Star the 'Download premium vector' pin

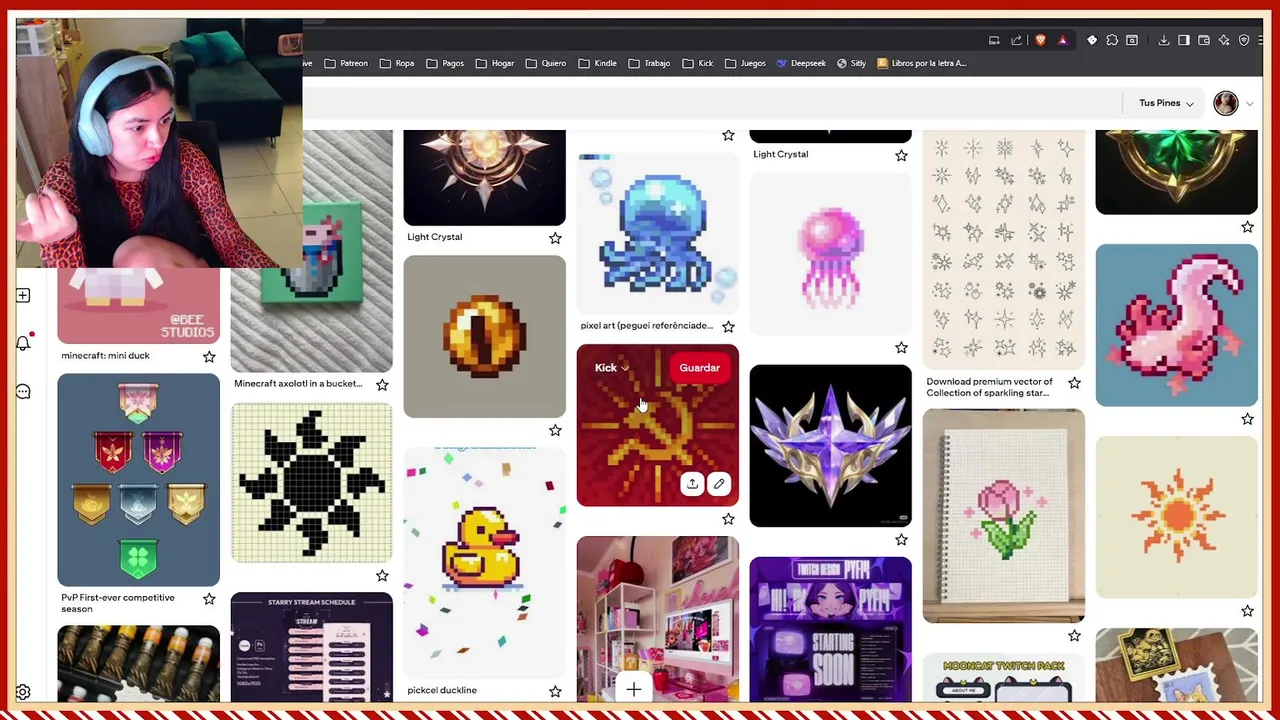coord(1074,382)
